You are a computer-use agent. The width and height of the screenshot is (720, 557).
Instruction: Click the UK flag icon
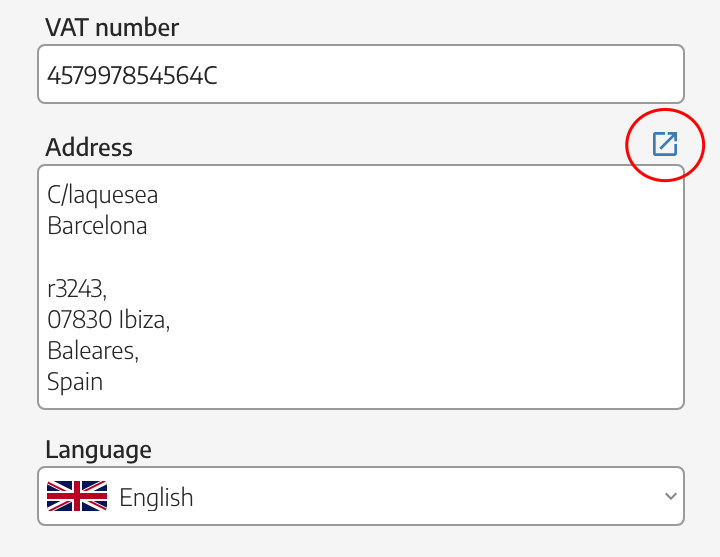[77, 496]
